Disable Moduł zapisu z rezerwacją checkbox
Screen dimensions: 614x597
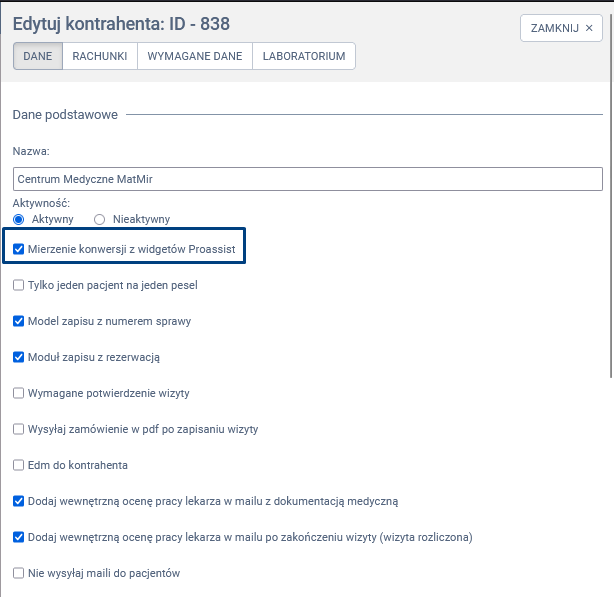[x=19, y=357]
